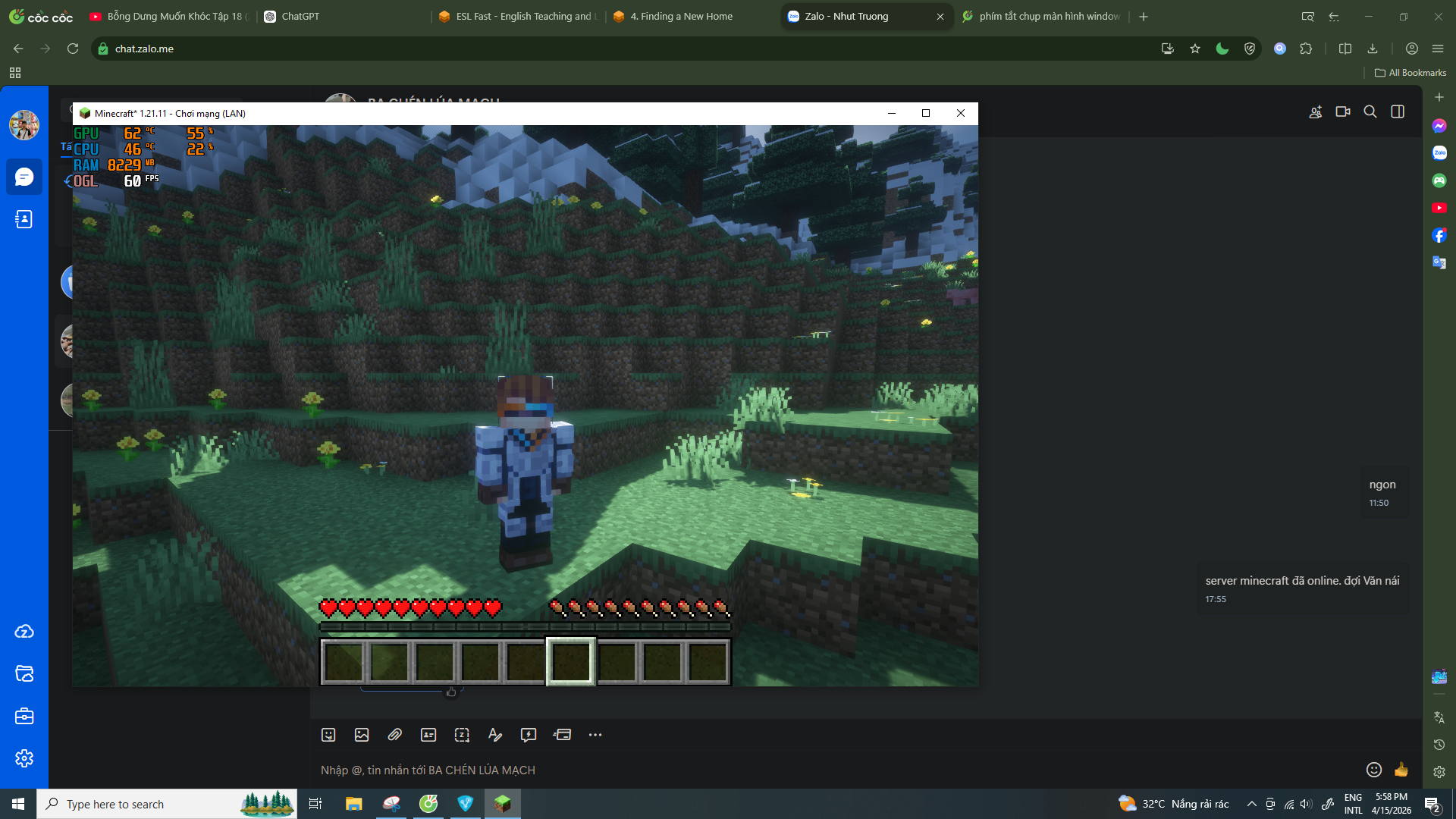Viewport: 1456px width, 819px height.
Task: Open a new browser tab
Action: (x=1144, y=17)
